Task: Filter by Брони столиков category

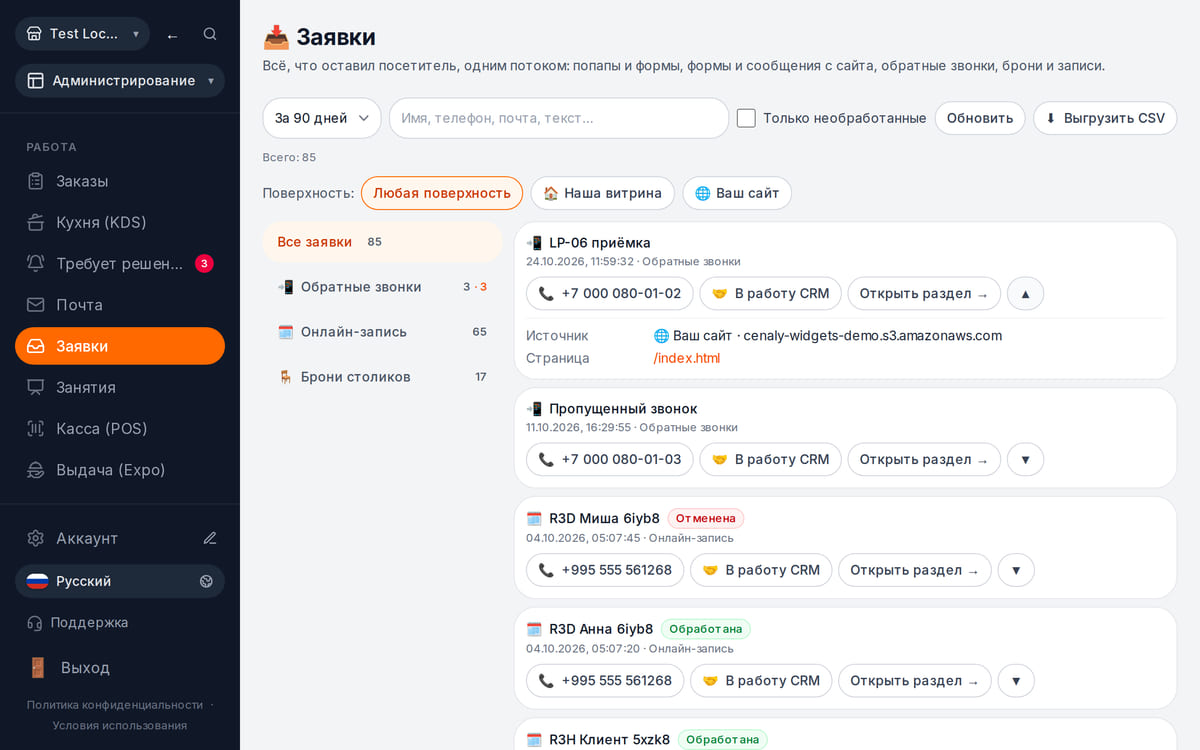Action: 382,377
